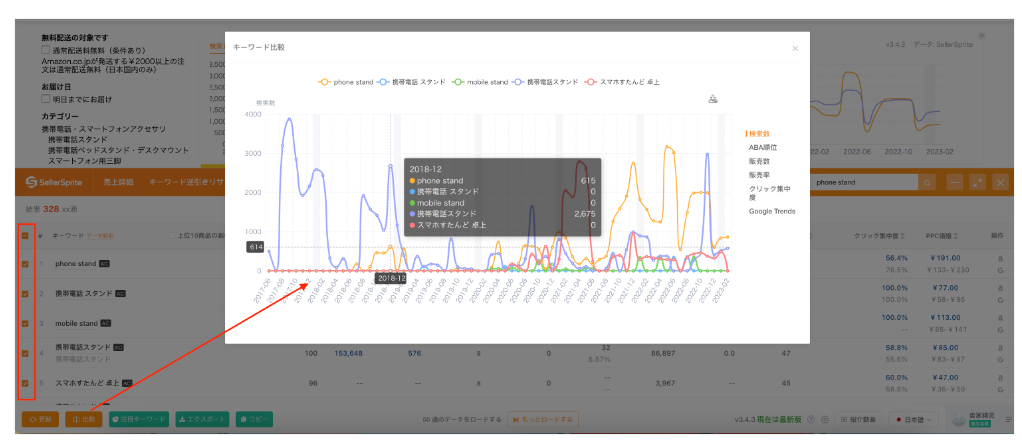Image resolution: width=1022 pixels, height=447 pixels.
Task: Switch chart metric to ABA順位
Action: pyautogui.click(x=762, y=147)
